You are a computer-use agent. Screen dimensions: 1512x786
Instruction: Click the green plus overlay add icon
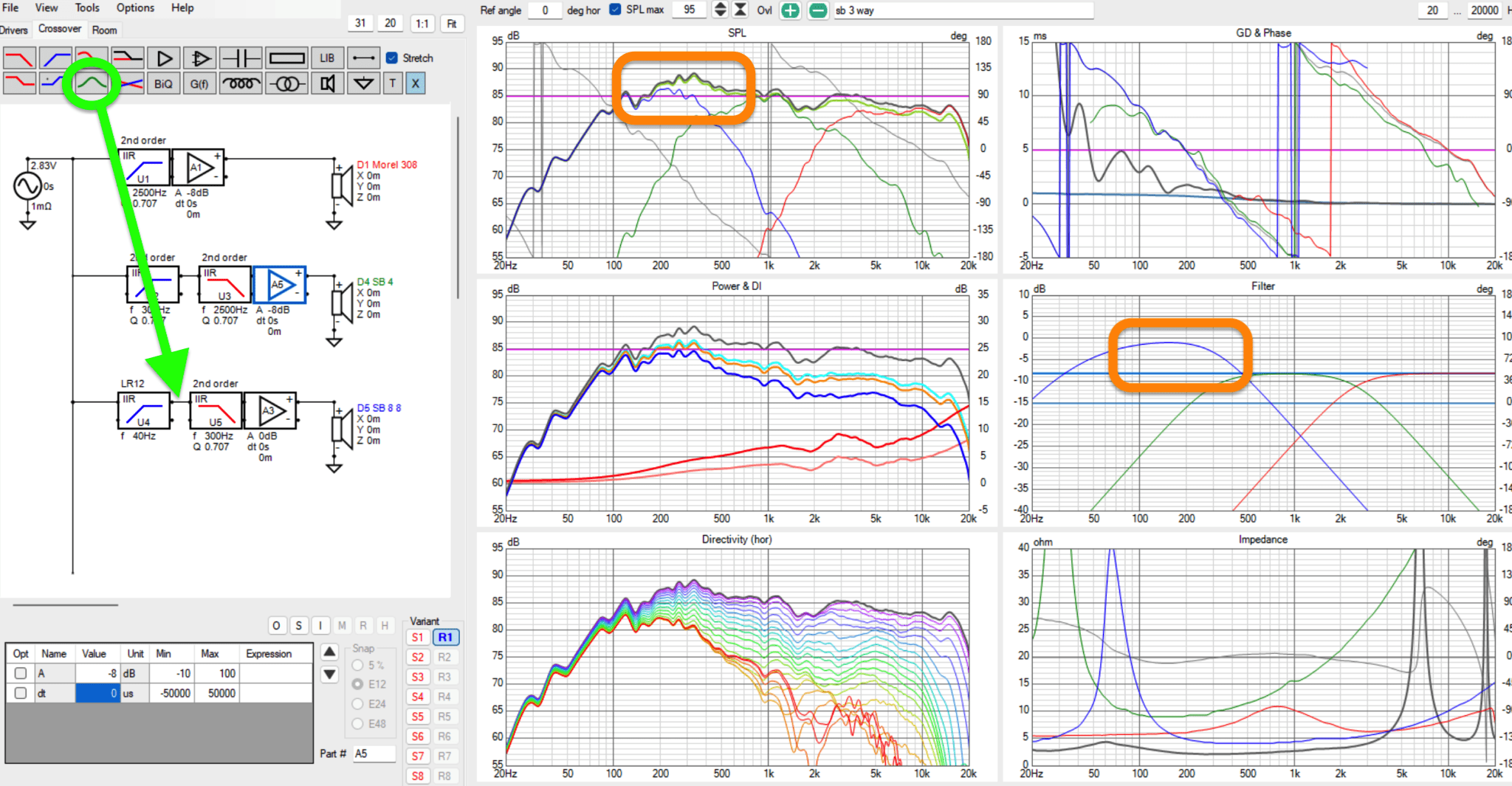(790, 10)
